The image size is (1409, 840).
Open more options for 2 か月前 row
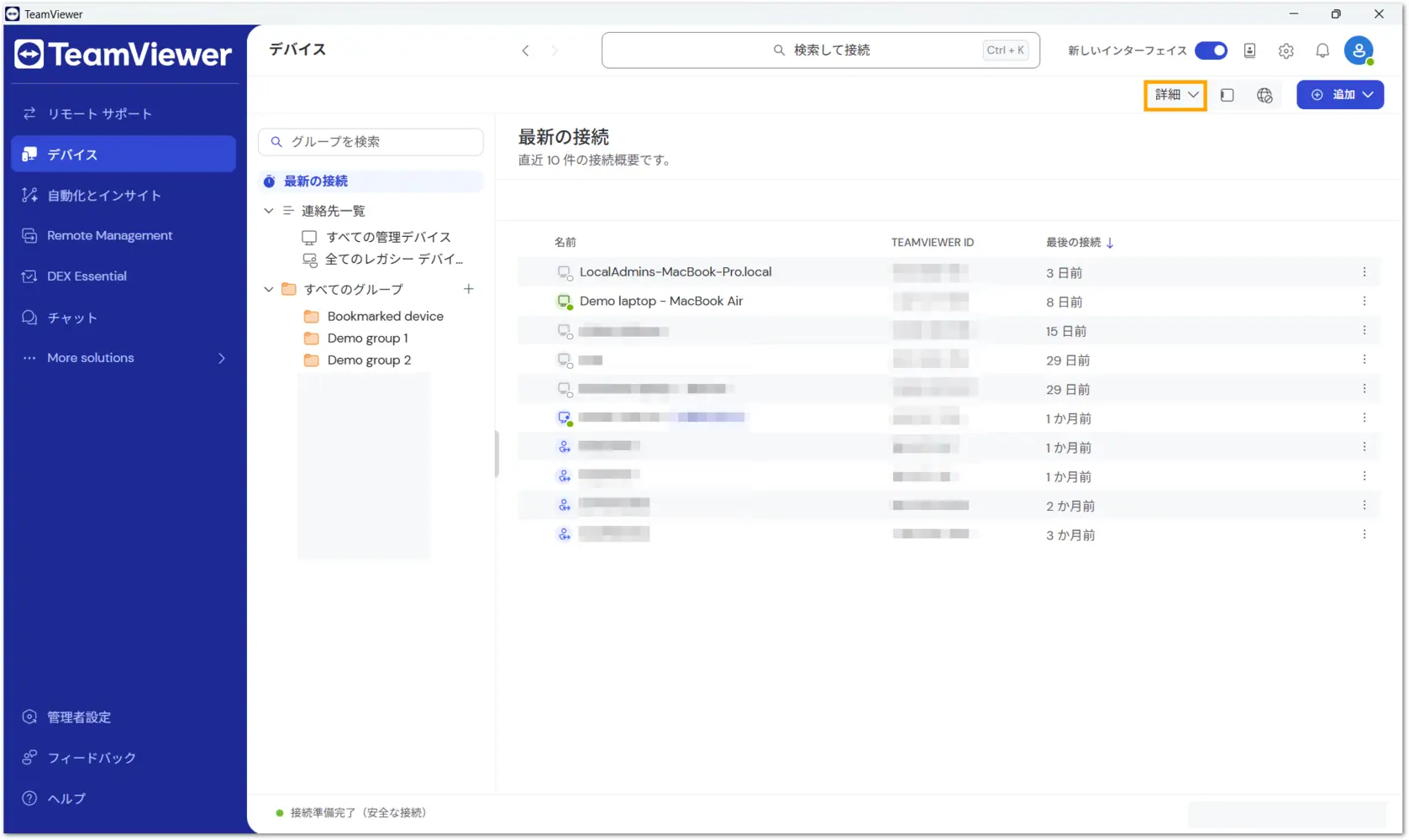click(x=1364, y=505)
